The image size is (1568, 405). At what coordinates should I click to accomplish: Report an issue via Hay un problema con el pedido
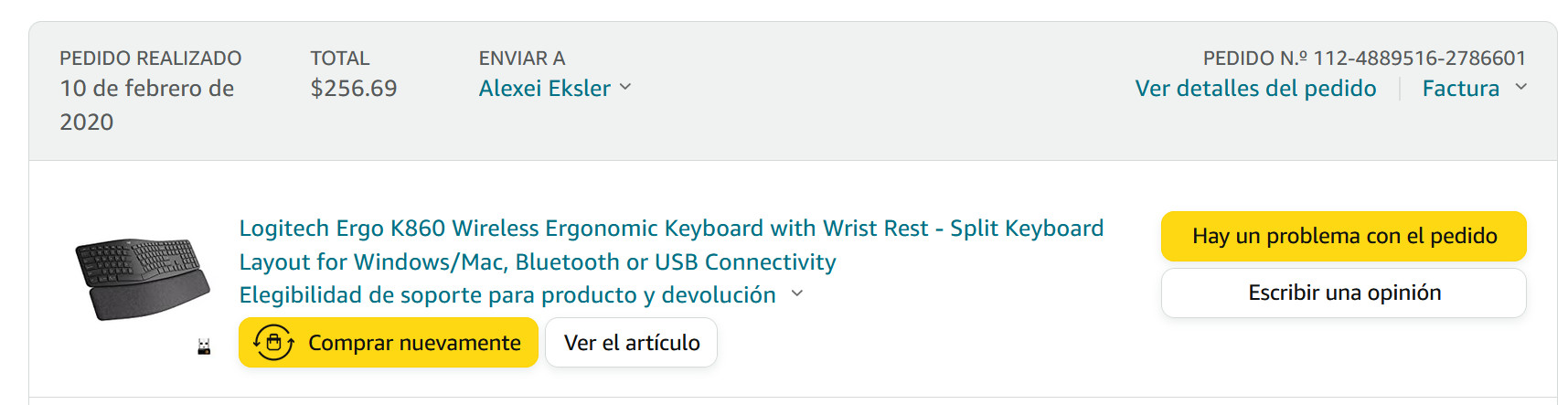(x=1343, y=236)
